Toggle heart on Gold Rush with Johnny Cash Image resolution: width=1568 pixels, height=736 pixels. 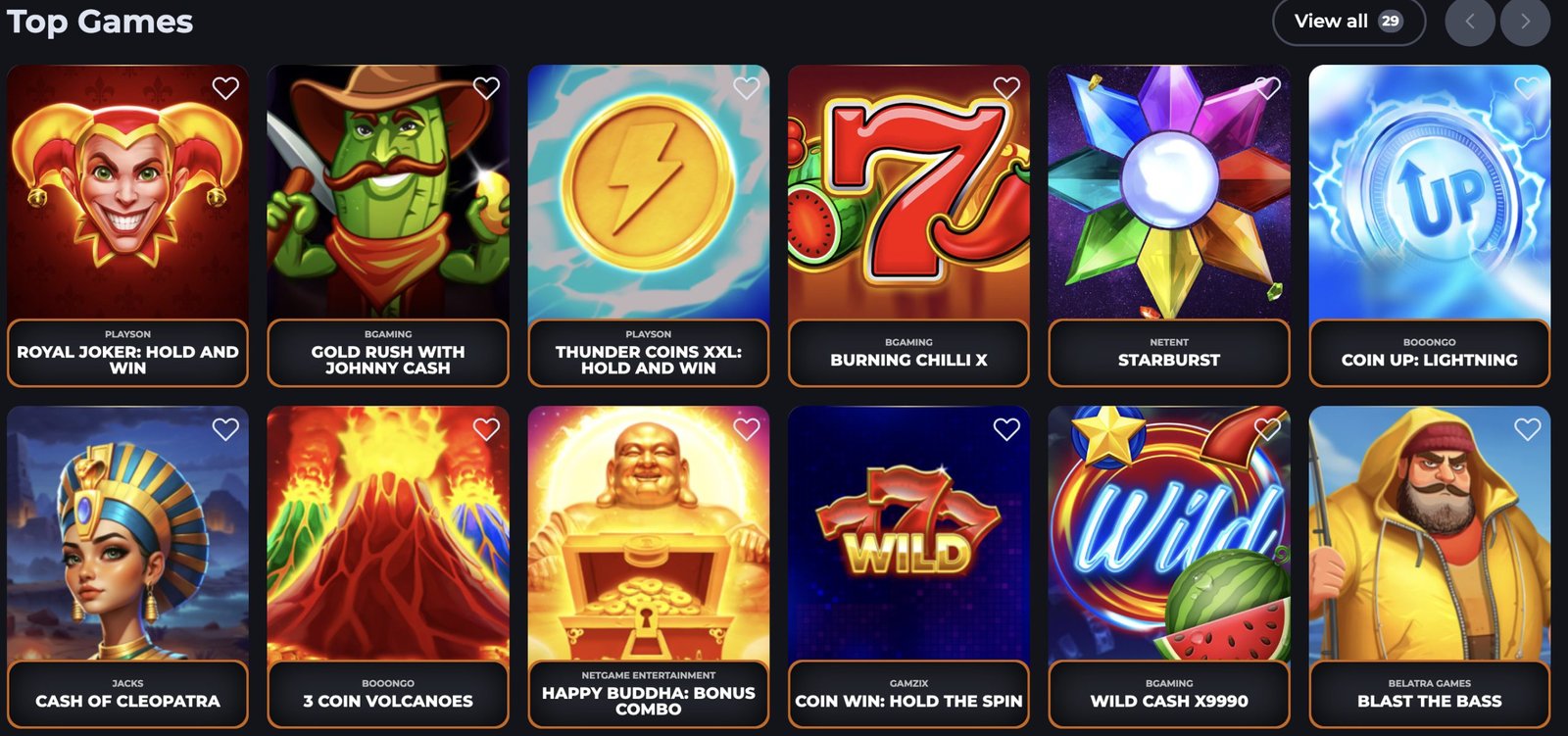click(486, 88)
